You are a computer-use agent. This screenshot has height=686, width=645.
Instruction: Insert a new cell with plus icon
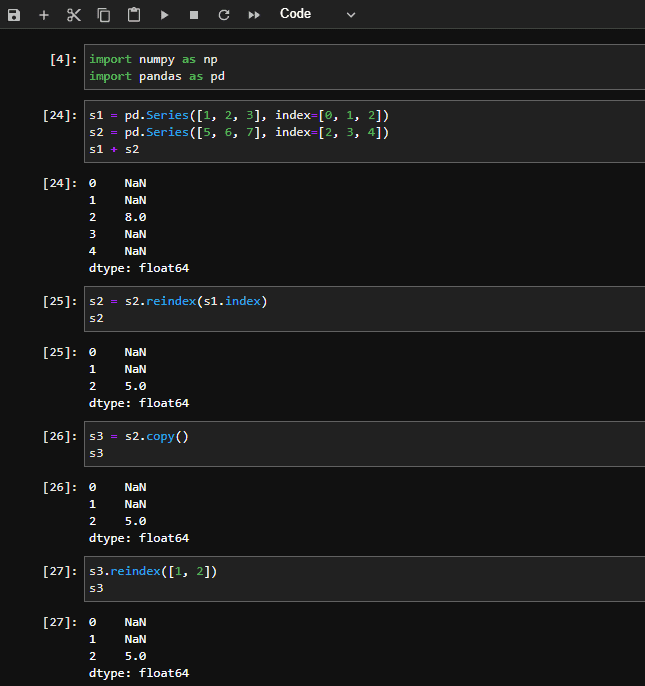tap(44, 15)
